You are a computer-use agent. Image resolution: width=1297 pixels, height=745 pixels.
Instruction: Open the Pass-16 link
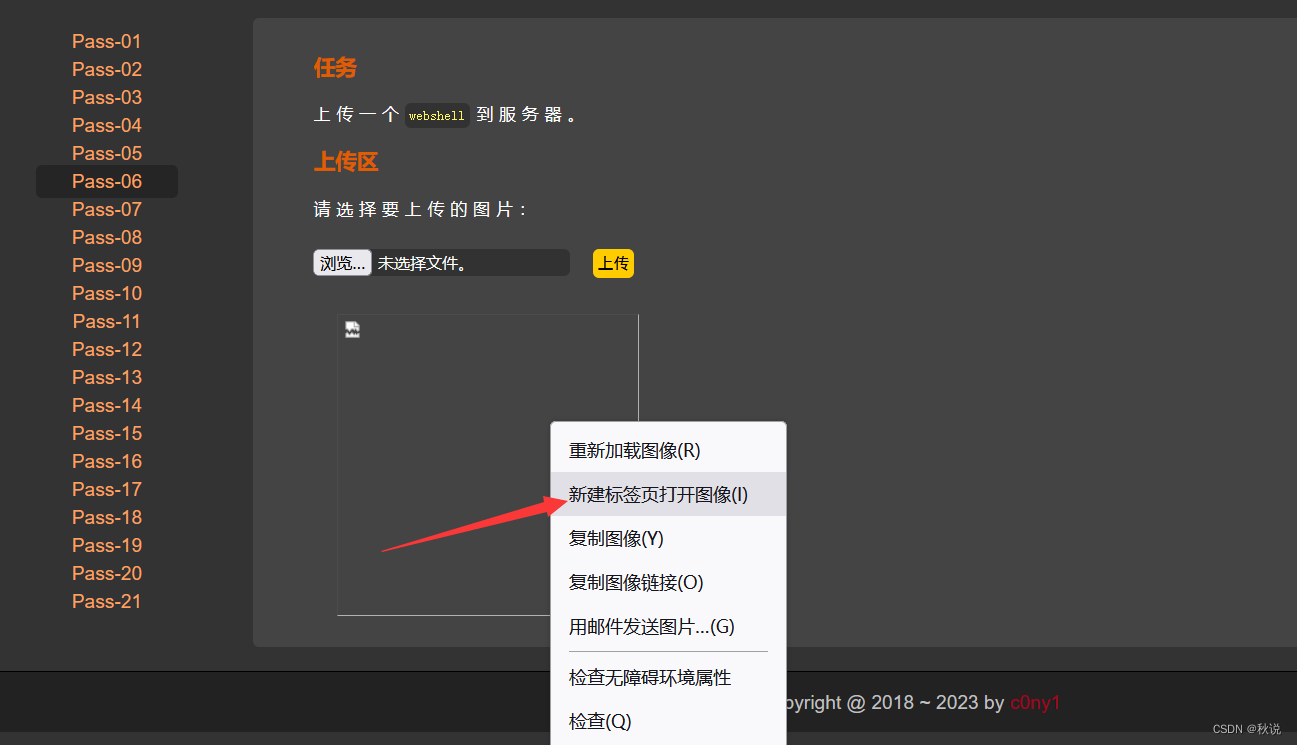(107, 461)
